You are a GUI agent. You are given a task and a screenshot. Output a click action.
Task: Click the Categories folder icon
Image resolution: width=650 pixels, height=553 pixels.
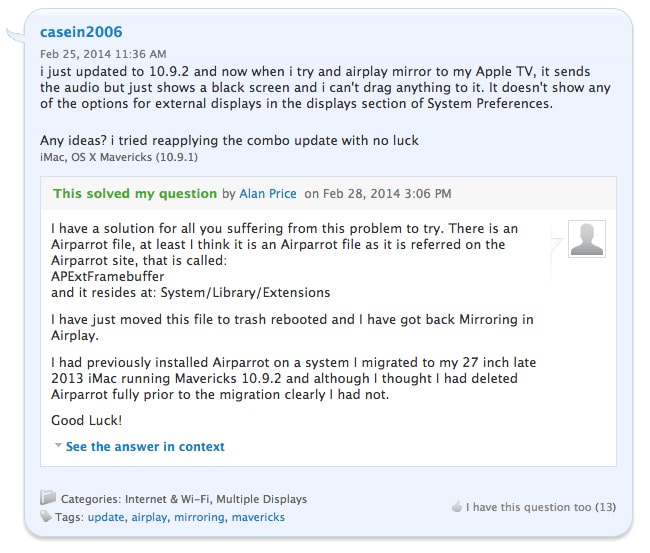click(x=48, y=497)
